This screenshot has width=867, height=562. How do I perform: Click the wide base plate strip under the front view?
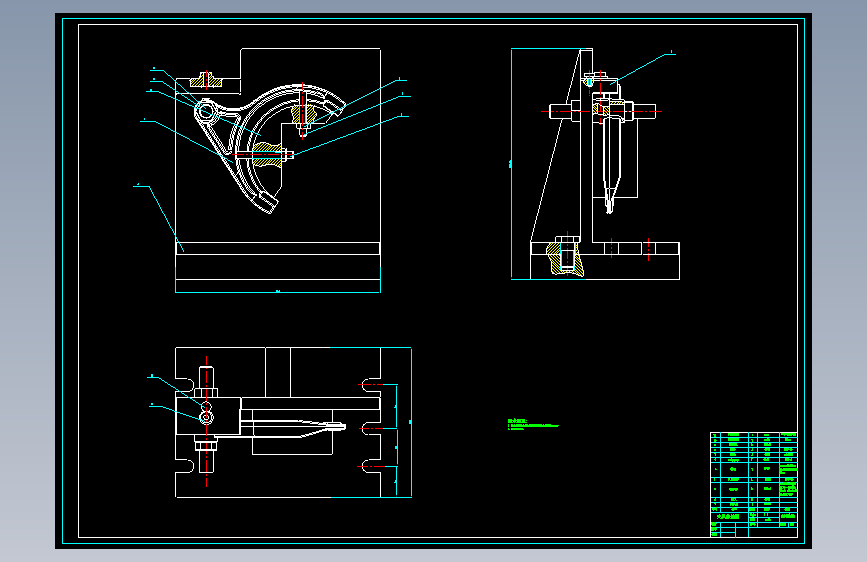pos(278,248)
